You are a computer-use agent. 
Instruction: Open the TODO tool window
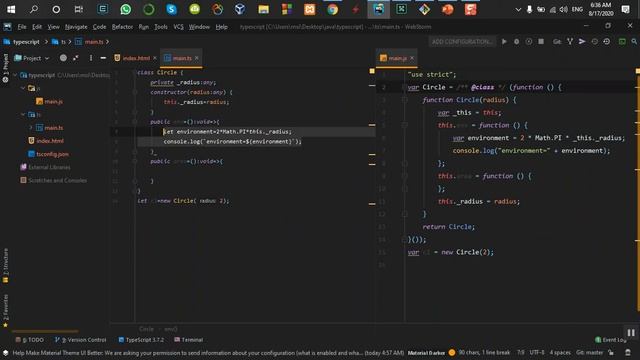coord(30,340)
